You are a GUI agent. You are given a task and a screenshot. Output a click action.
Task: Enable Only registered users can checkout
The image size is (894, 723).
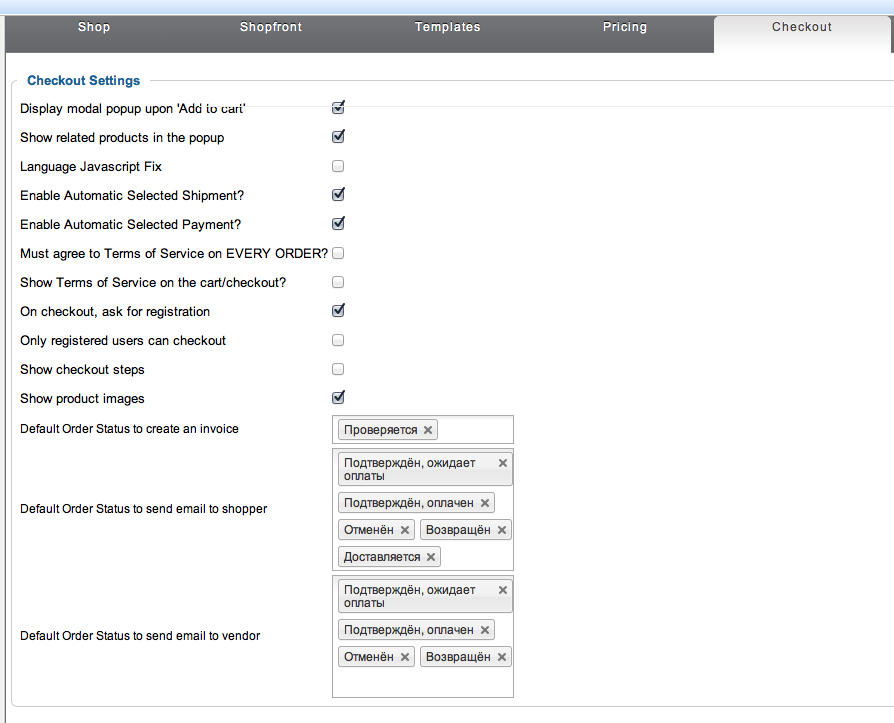pyautogui.click(x=338, y=340)
